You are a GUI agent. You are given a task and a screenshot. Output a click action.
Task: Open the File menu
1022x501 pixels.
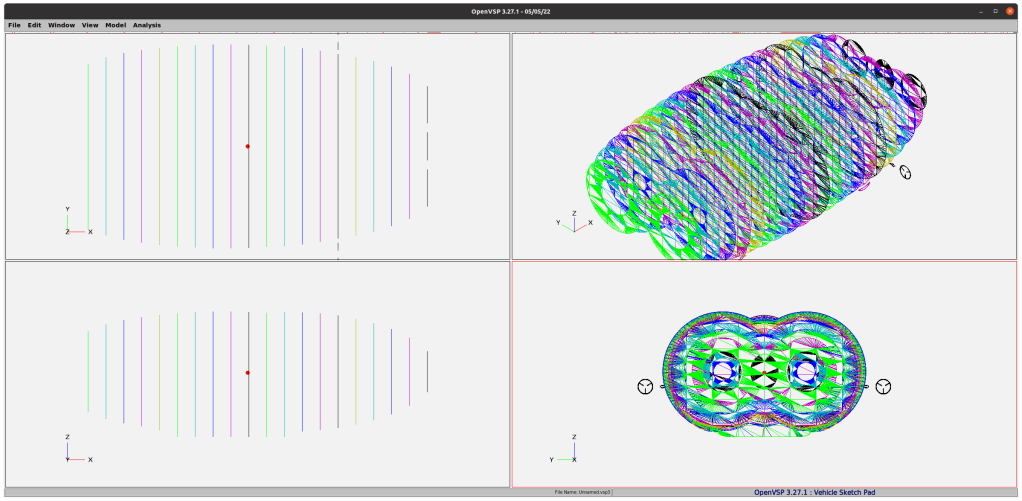pyautogui.click(x=14, y=25)
